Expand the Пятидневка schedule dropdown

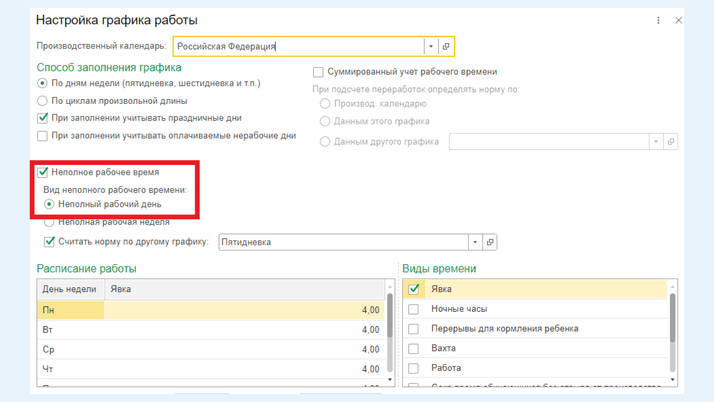[475, 242]
